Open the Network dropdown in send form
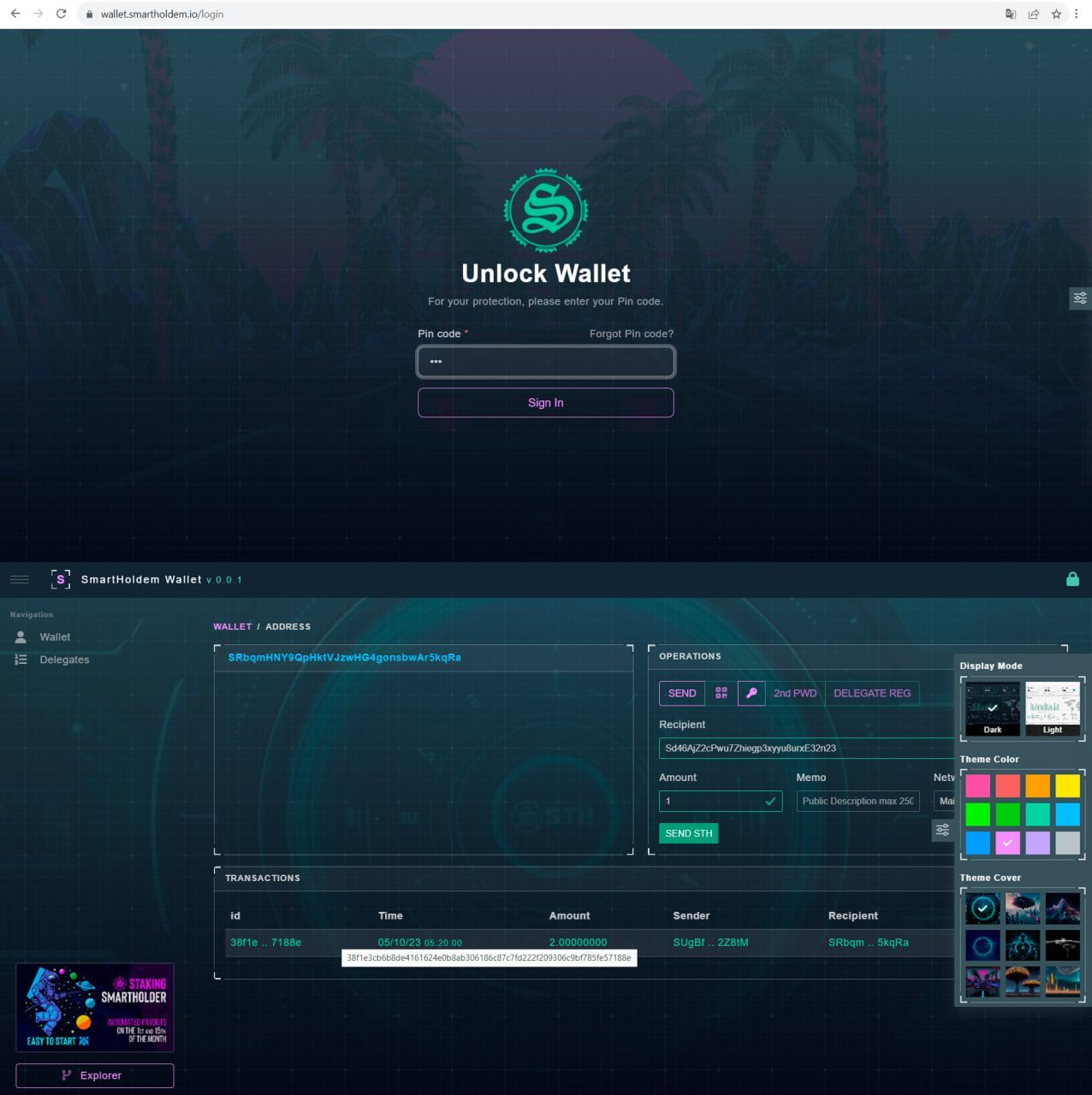The image size is (1092, 1095). 945,801
